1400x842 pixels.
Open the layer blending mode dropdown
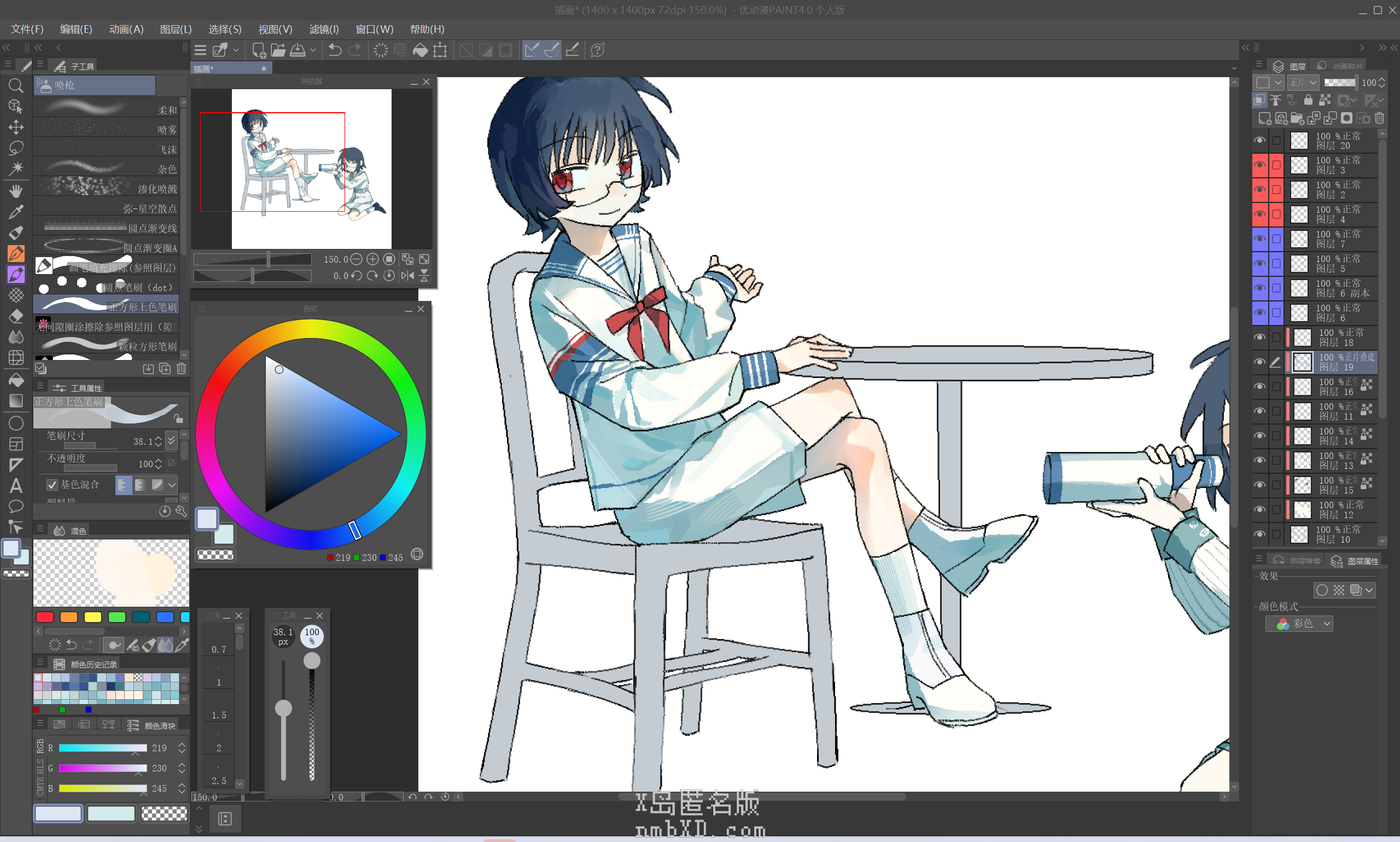click(x=1303, y=83)
